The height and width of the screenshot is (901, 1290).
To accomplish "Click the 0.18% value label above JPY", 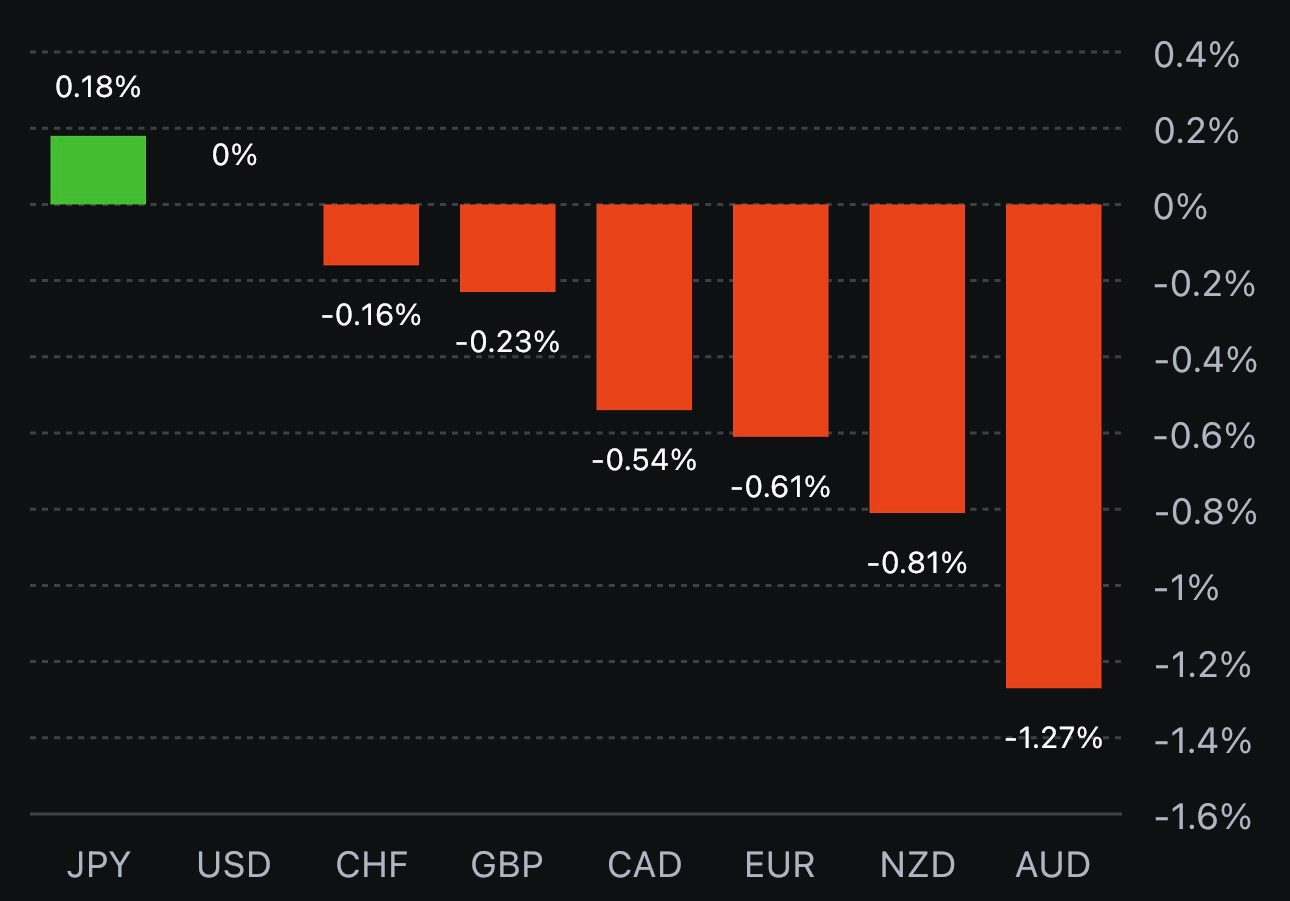I will [x=98, y=87].
